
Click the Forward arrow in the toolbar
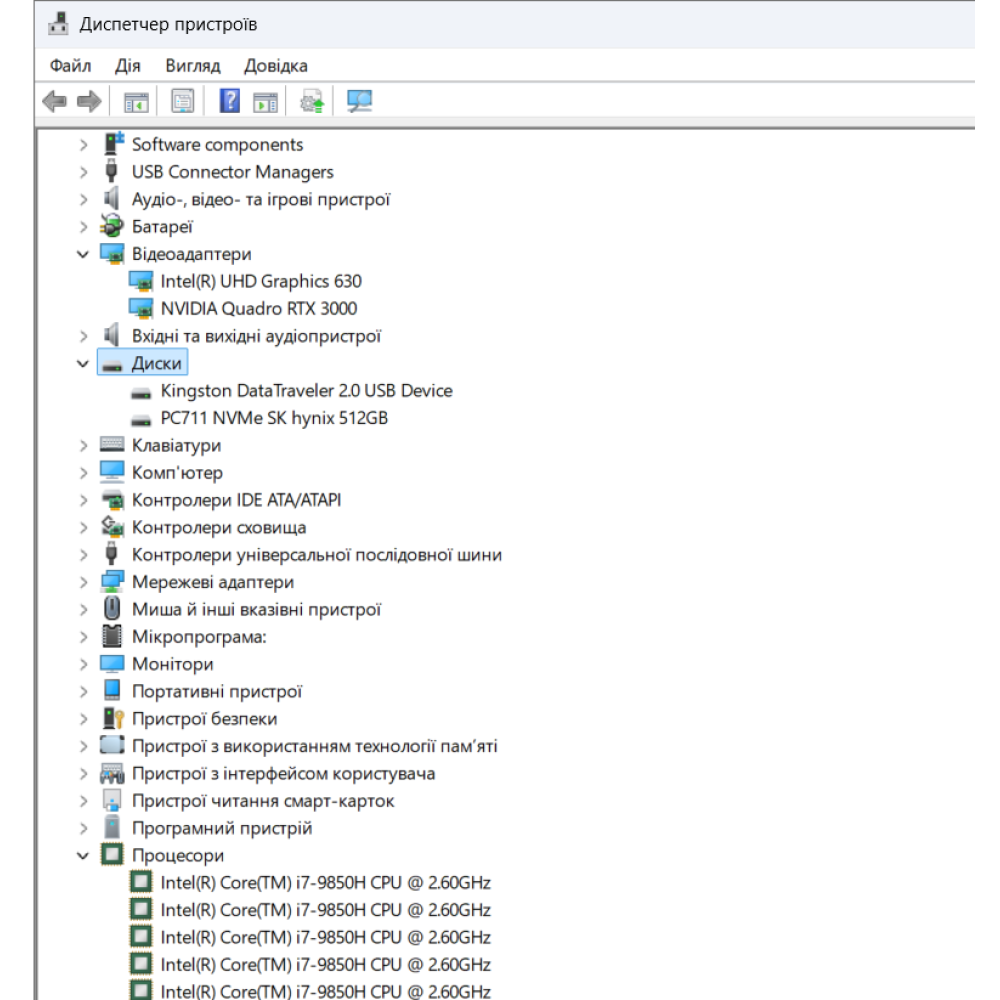[89, 101]
